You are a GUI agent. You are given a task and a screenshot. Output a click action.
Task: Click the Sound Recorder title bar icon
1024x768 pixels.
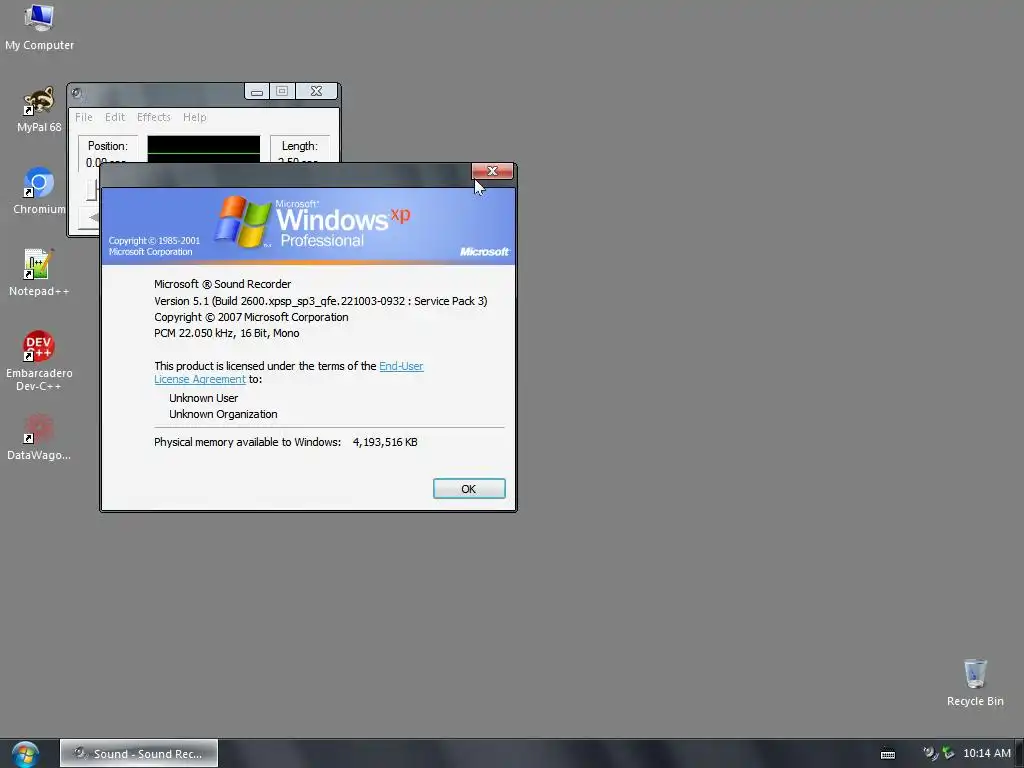coord(77,93)
